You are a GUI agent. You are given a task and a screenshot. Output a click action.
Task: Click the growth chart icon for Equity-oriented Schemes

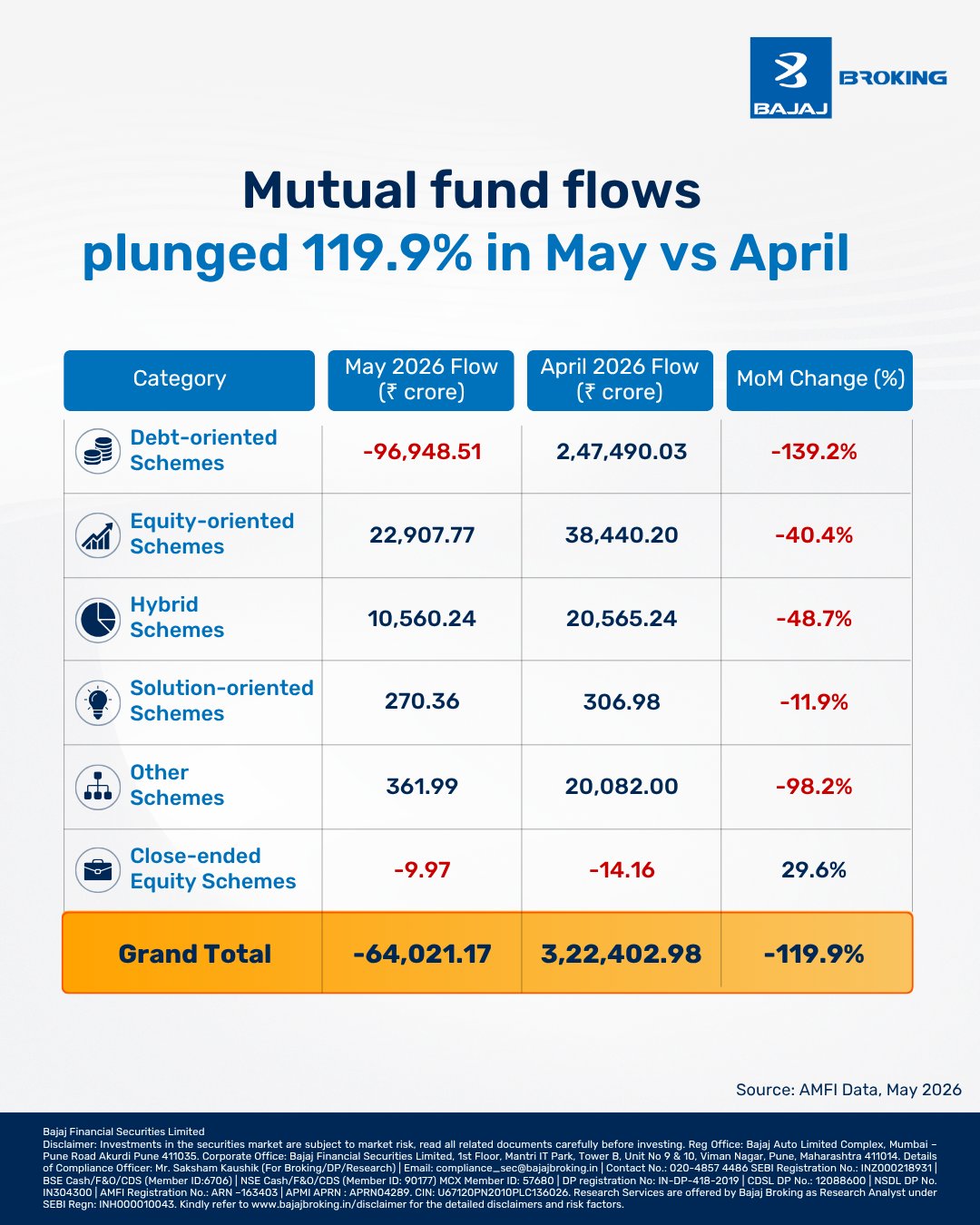(x=97, y=534)
